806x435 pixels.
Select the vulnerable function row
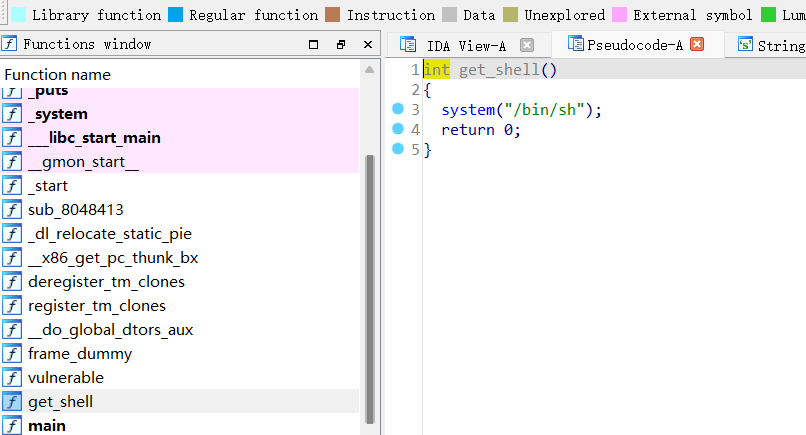point(180,377)
